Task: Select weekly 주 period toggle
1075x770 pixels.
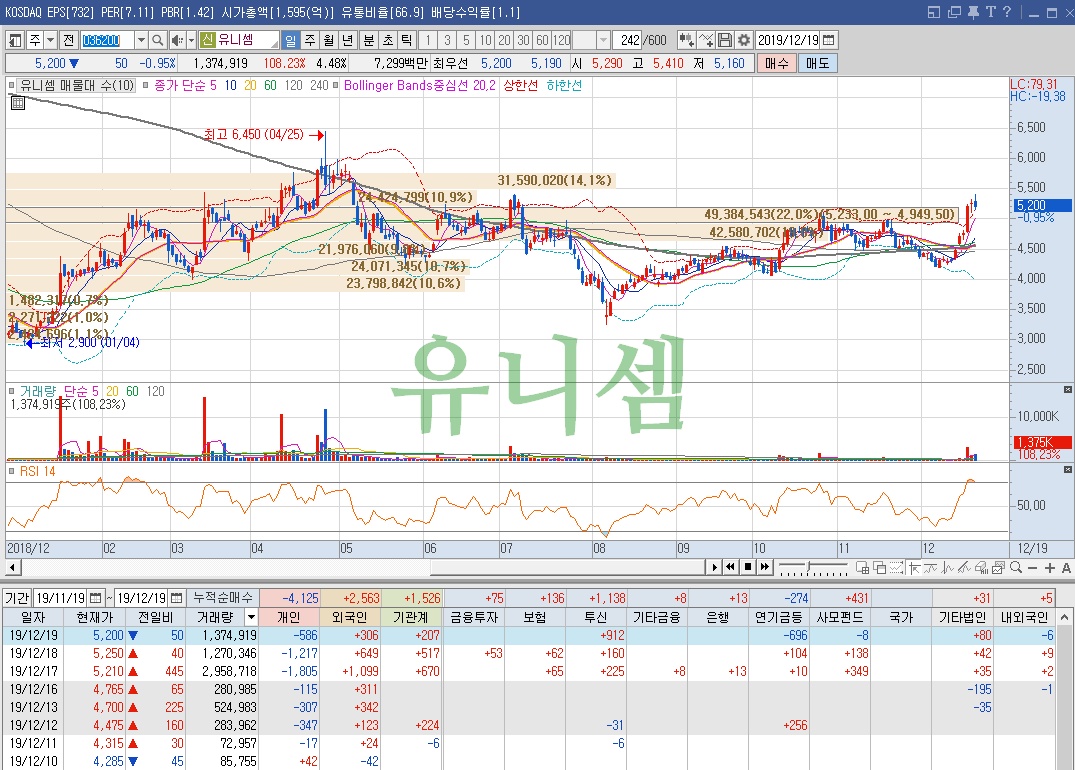Action: (x=310, y=40)
